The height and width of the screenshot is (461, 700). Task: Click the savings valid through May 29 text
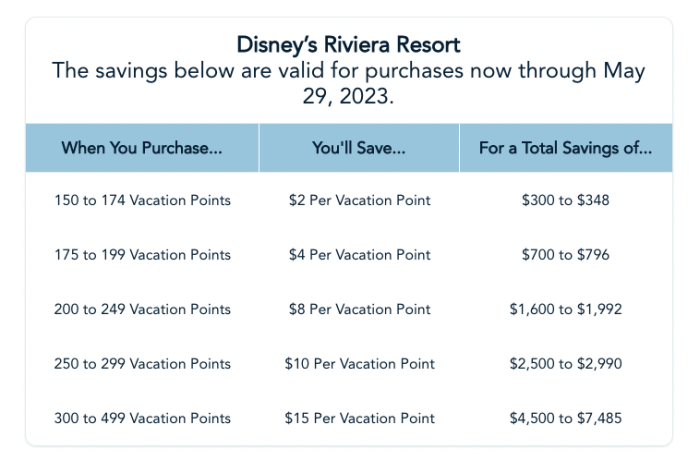pos(349,86)
